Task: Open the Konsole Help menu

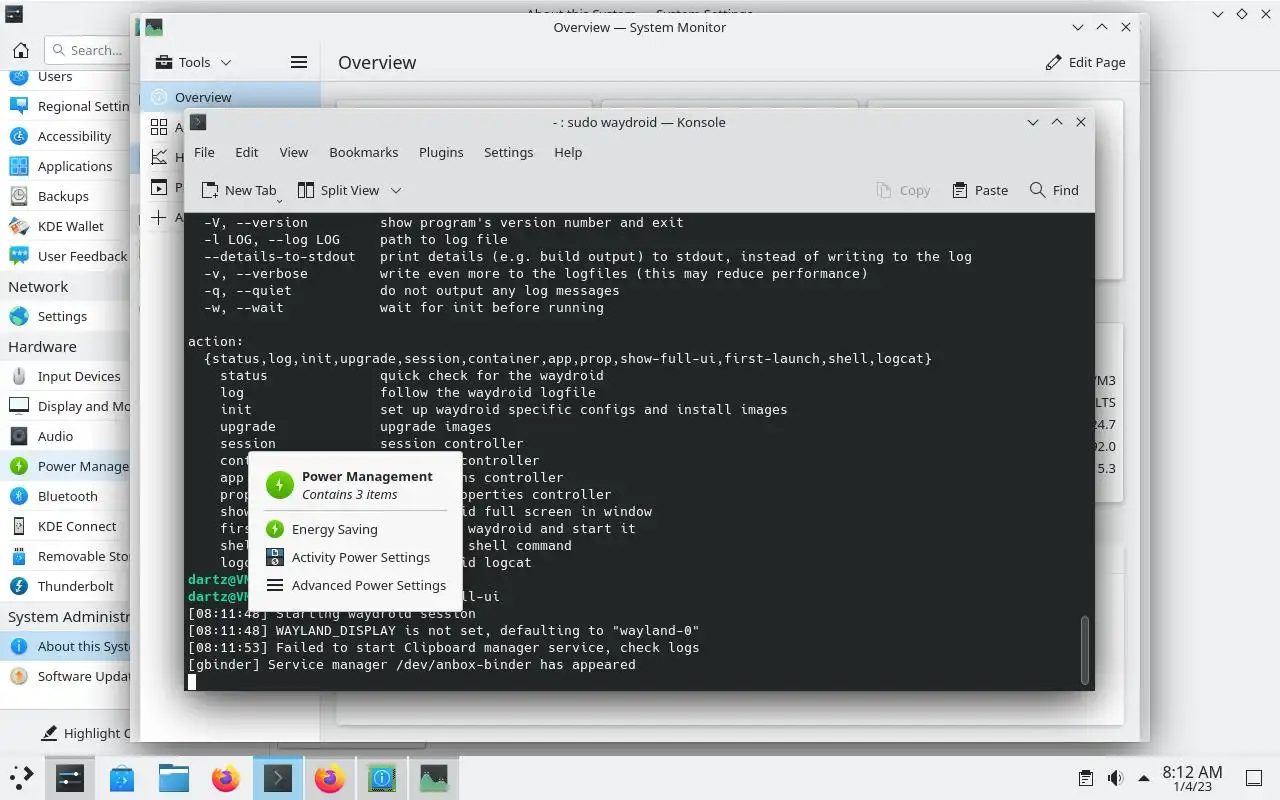Action: coord(568,152)
